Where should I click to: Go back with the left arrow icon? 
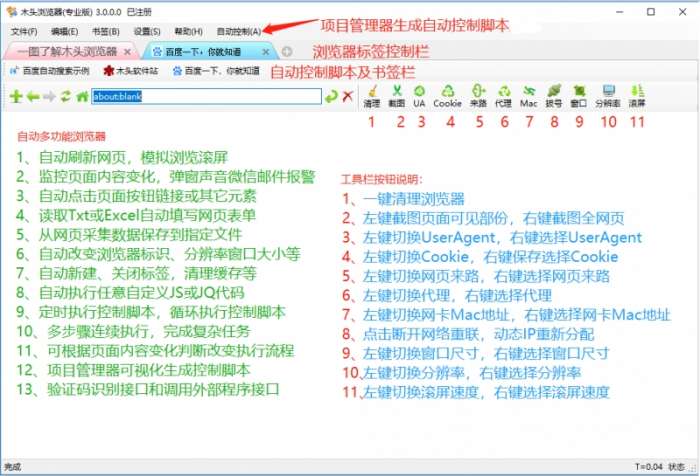coord(33,96)
